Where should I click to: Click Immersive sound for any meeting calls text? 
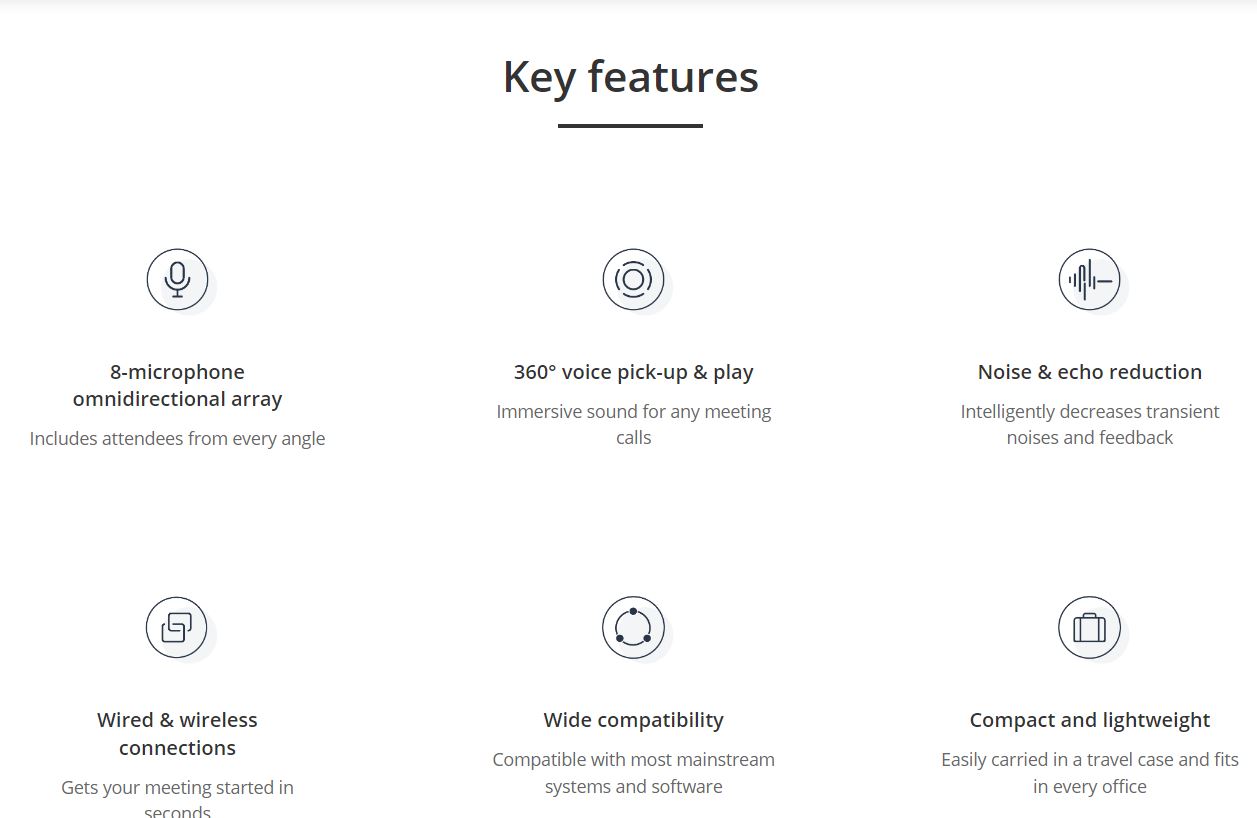pyautogui.click(x=634, y=424)
